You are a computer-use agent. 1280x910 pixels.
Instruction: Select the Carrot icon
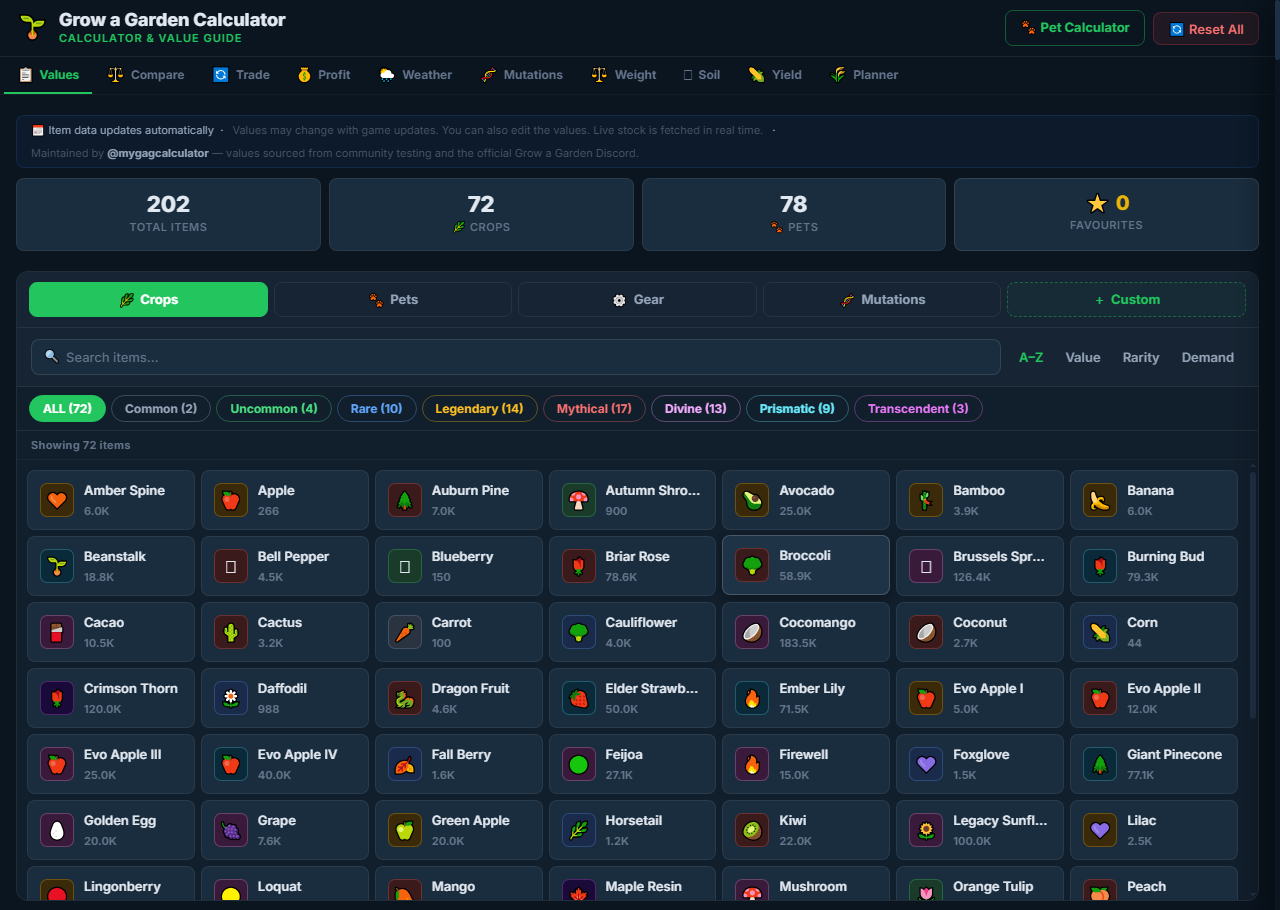pos(405,632)
